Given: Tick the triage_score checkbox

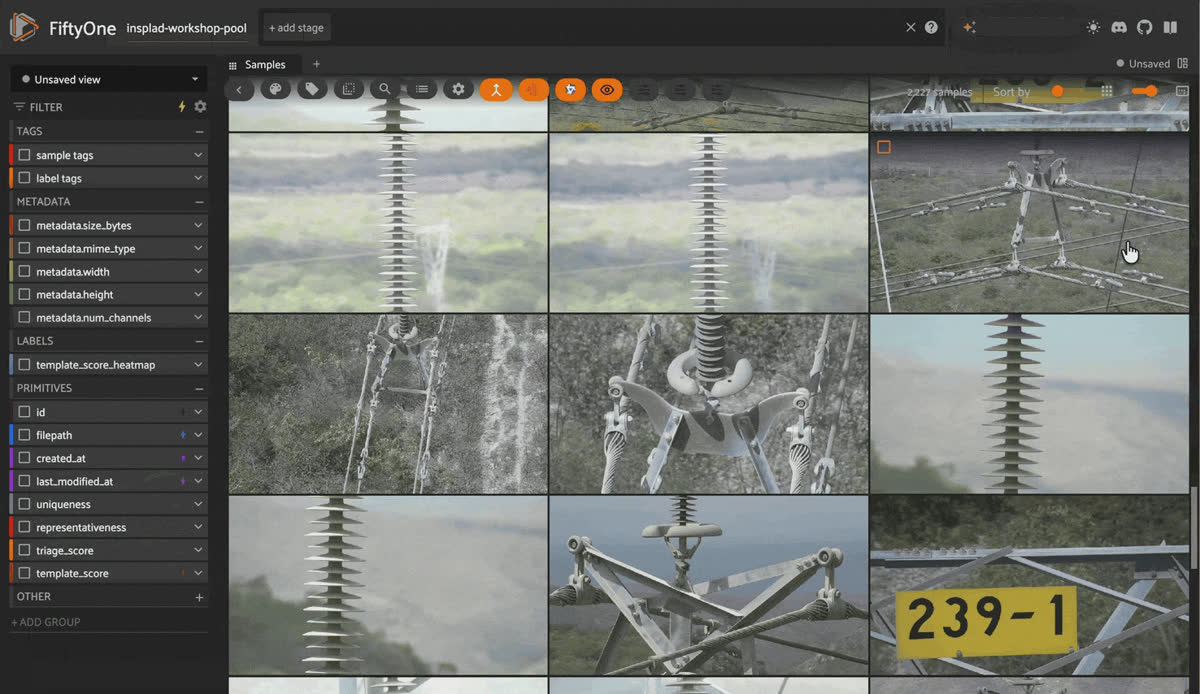Looking at the screenshot, I should pyautogui.click(x=24, y=550).
